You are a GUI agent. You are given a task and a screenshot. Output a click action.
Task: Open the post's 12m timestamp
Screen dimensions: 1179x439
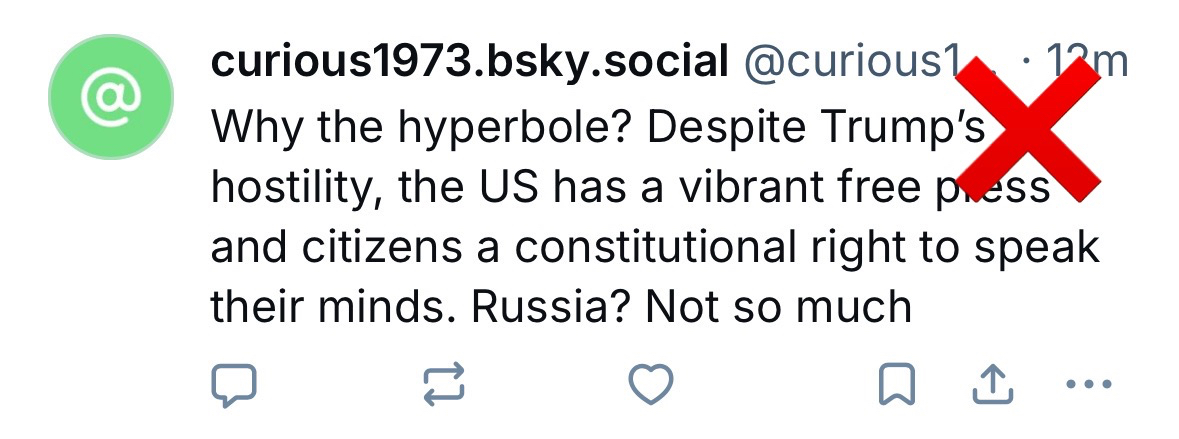tap(1088, 64)
